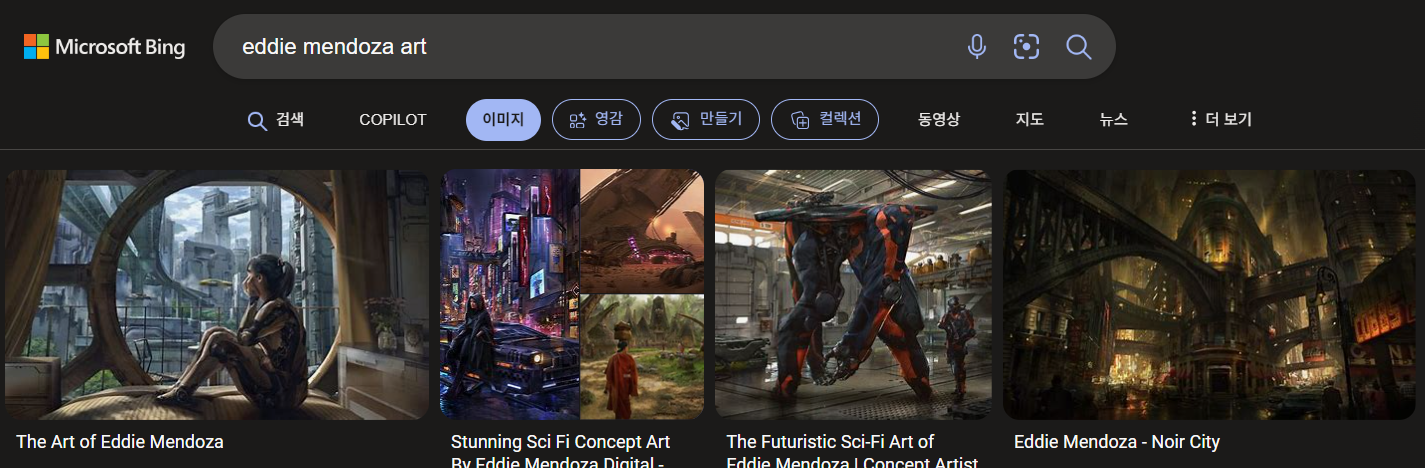
Task: Switch to the 뉴스 tab
Action: point(1114,120)
